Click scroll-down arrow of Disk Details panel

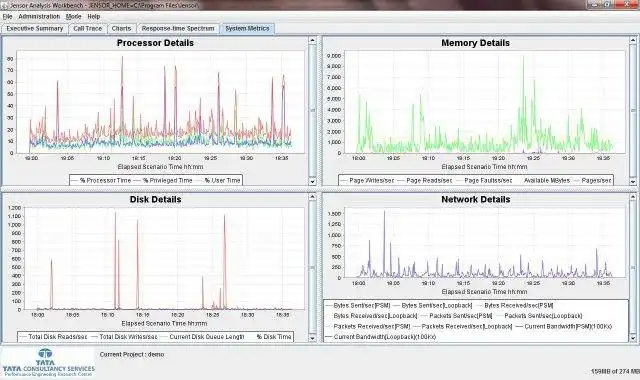(312, 338)
